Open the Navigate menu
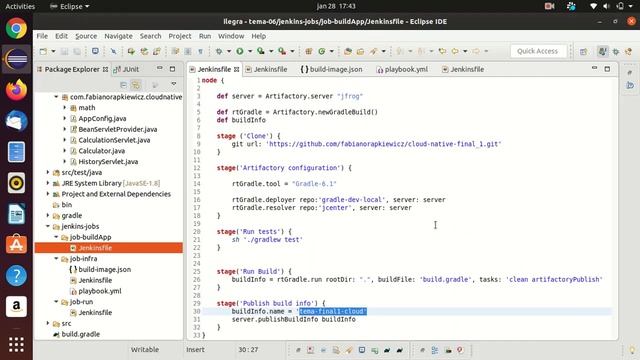640x360 pixels. [118, 36]
